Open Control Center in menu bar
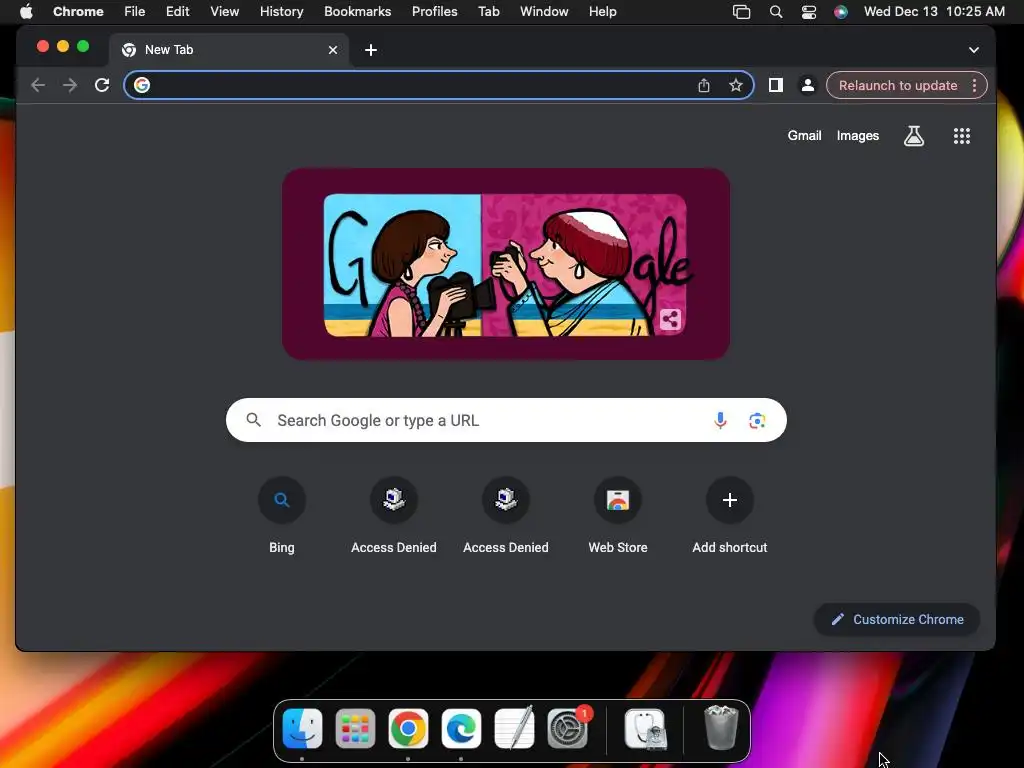The image size is (1024, 768). tap(808, 12)
